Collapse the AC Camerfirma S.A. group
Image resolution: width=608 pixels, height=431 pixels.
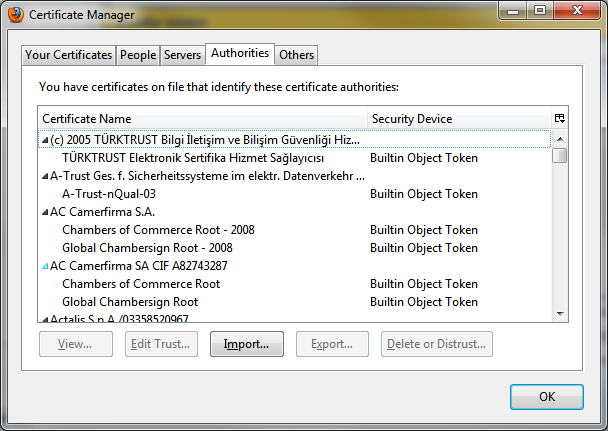[45, 212]
